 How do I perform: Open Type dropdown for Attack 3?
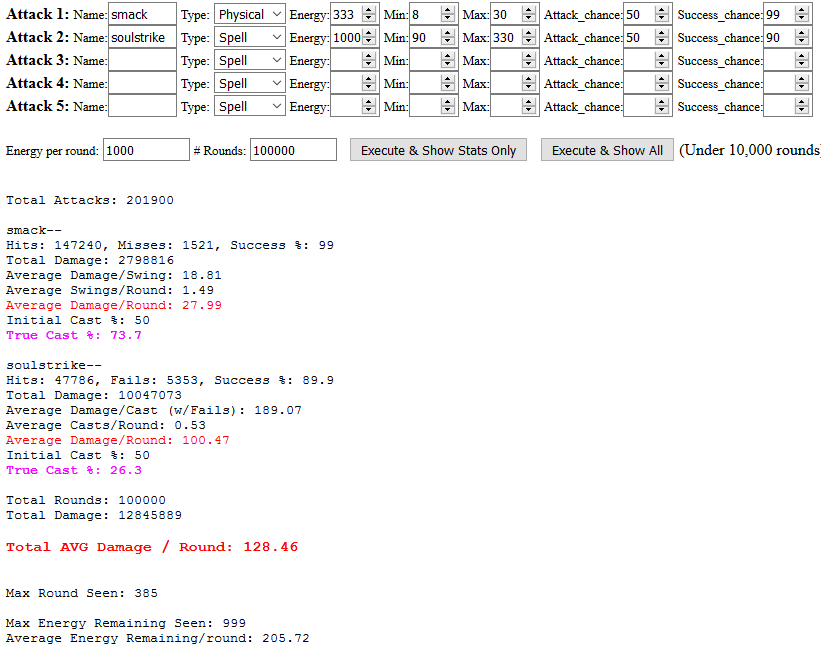click(x=249, y=61)
